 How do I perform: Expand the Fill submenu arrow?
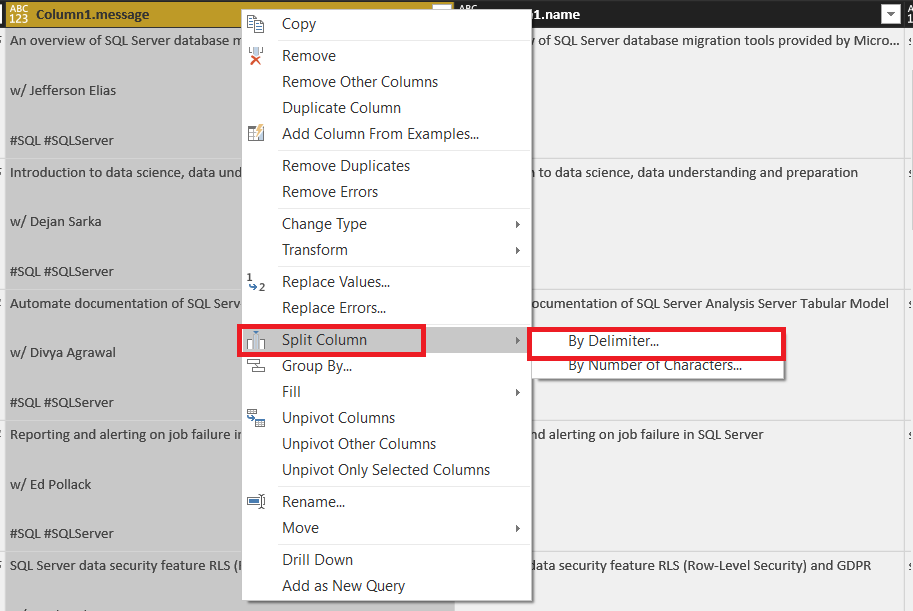click(517, 392)
